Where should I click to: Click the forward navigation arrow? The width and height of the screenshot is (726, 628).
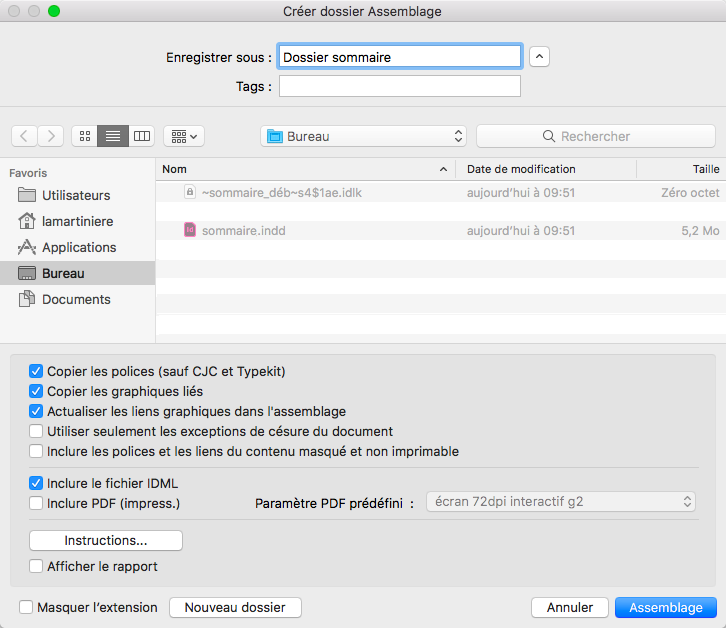[51, 136]
